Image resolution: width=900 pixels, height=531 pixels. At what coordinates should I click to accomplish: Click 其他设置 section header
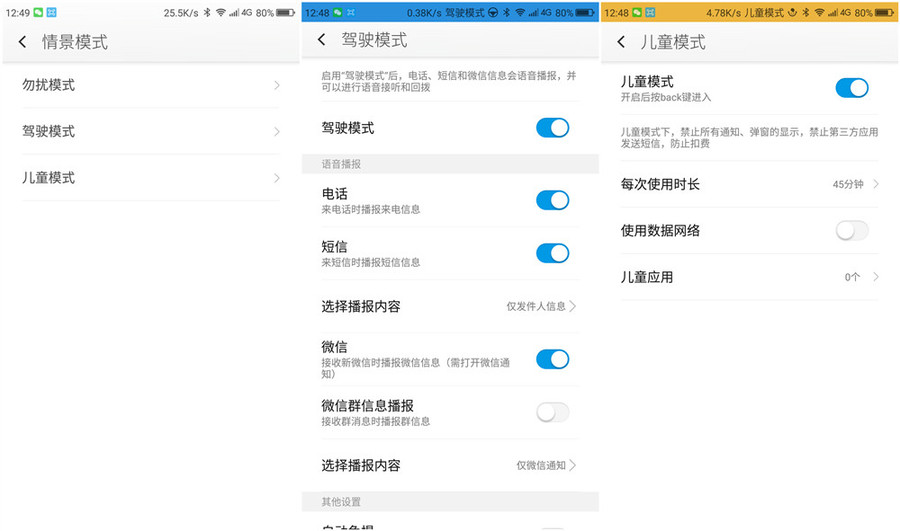tap(450, 502)
